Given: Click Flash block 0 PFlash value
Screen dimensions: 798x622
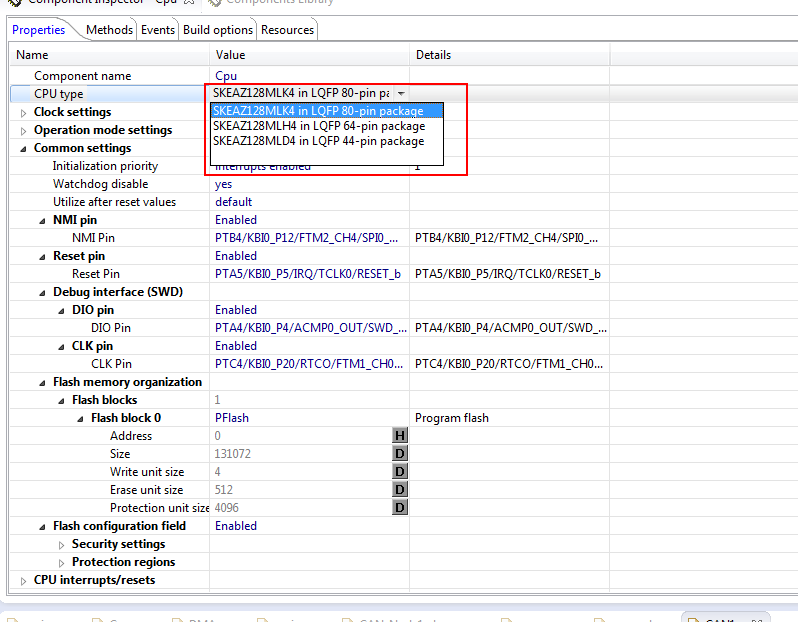Looking at the screenshot, I should (x=232, y=418).
